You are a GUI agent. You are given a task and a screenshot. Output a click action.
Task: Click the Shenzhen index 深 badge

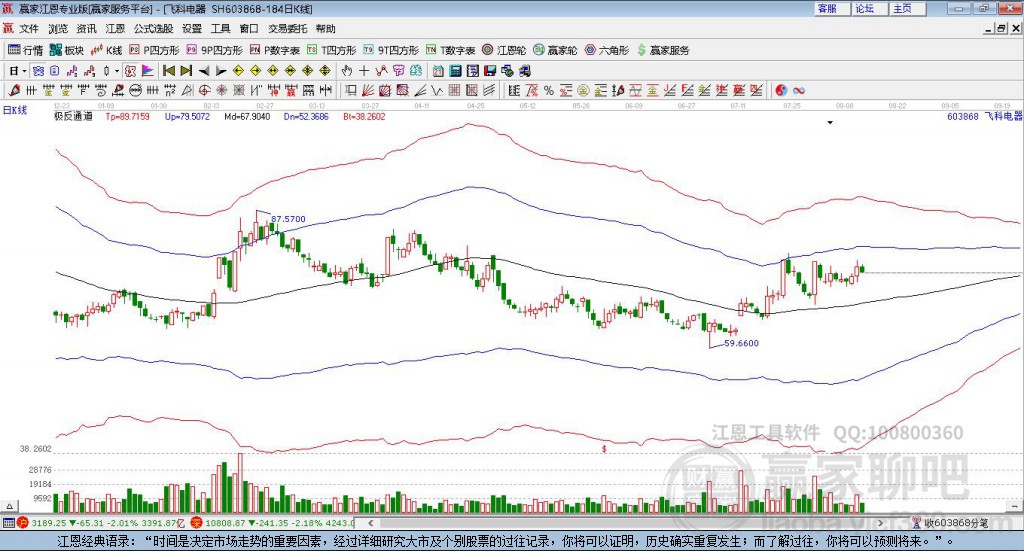tap(197, 523)
